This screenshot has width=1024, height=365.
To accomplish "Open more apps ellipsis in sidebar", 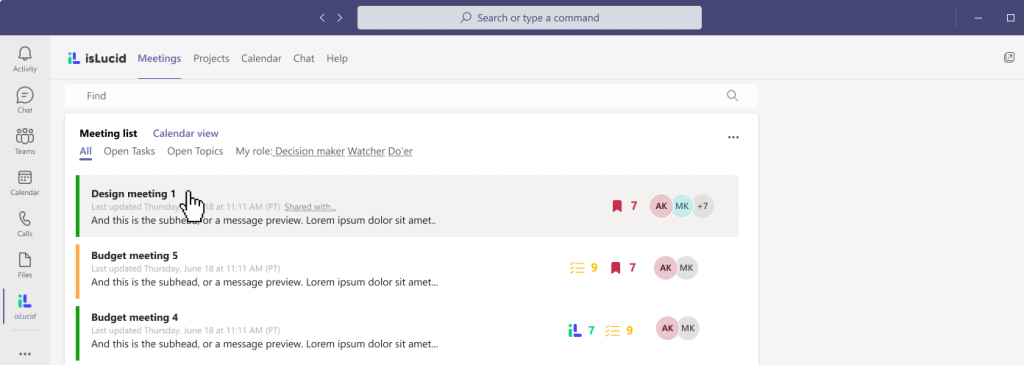I will coord(25,354).
